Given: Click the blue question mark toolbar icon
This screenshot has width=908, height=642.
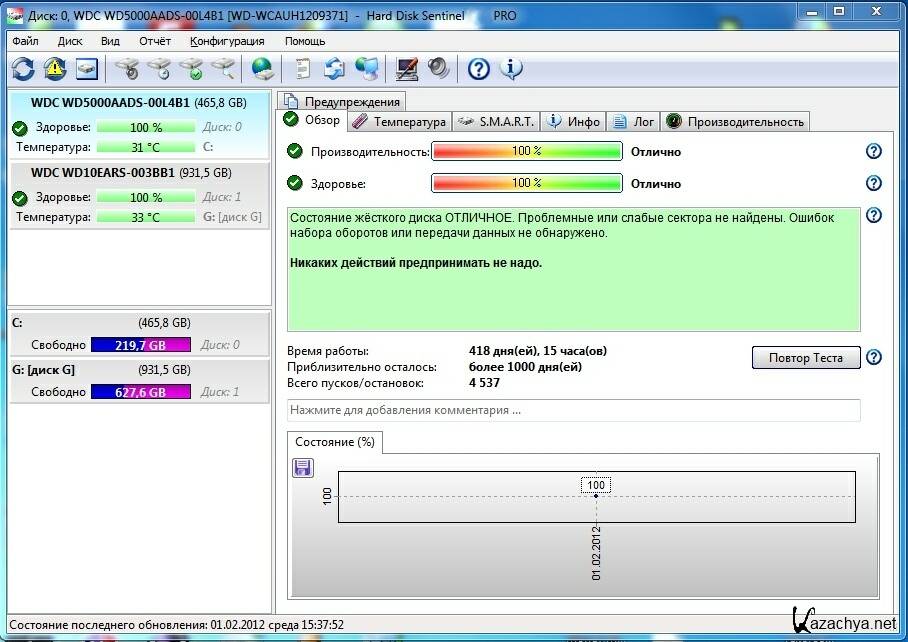Looking at the screenshot, I should (479, 68).
